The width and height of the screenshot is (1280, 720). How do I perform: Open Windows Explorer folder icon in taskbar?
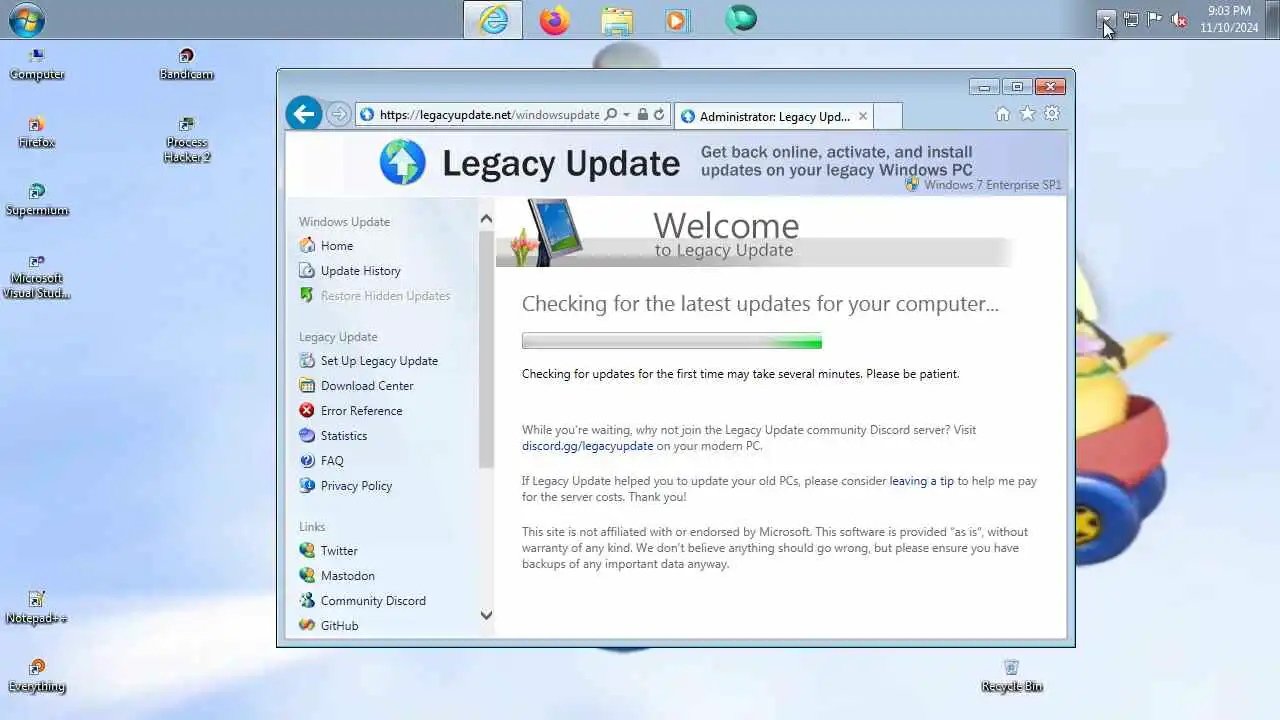coord(617,20)
